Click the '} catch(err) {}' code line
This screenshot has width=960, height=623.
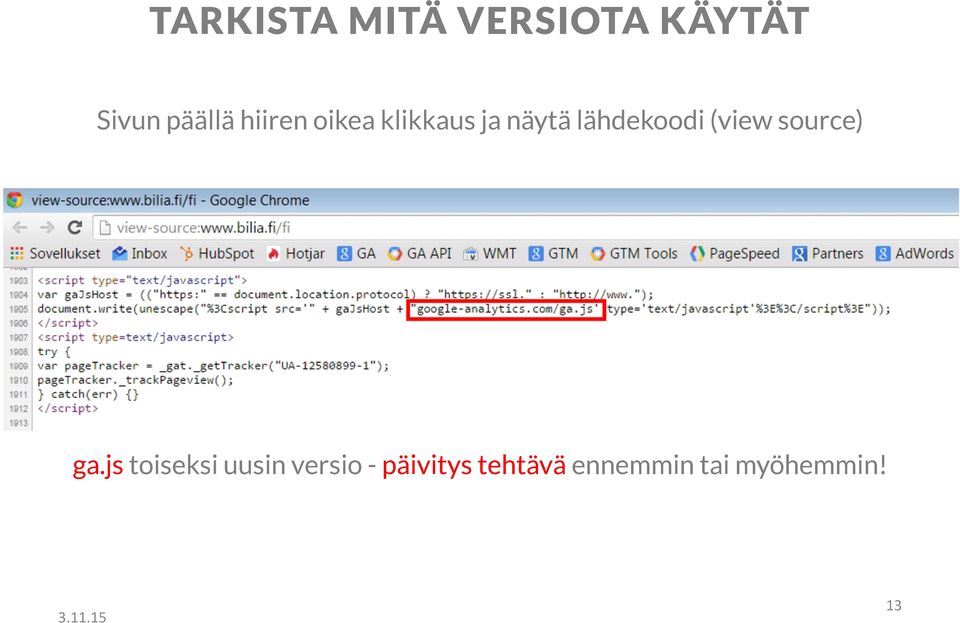tap(88, 395)
